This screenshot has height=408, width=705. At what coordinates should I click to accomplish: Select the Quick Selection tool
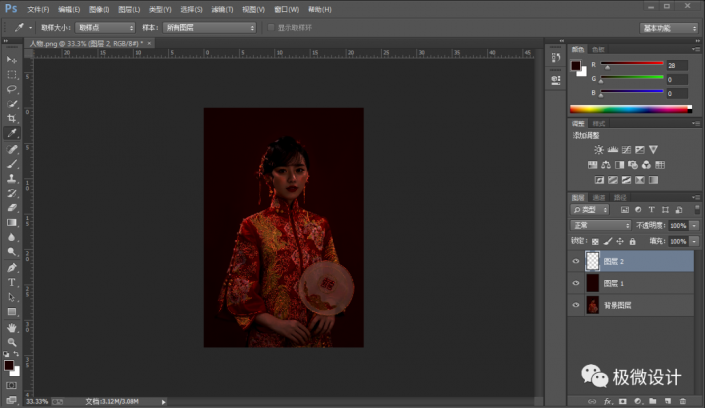[x=12, y=104]
